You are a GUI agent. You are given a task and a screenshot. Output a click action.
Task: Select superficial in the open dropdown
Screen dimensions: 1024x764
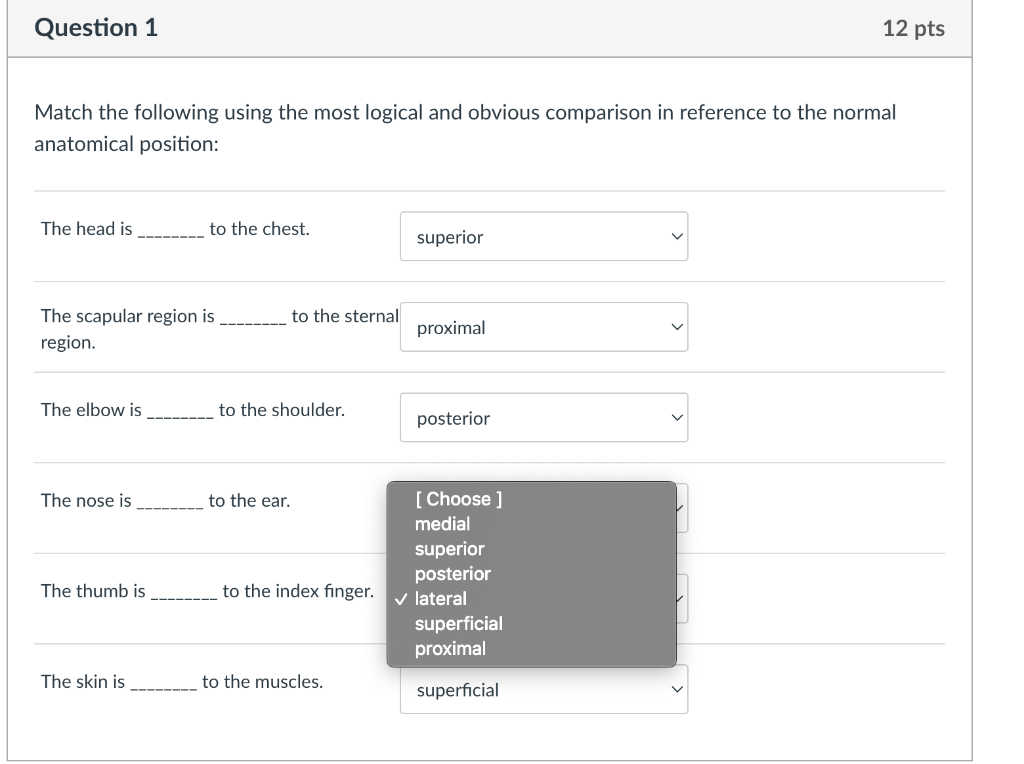pos(460,623)
